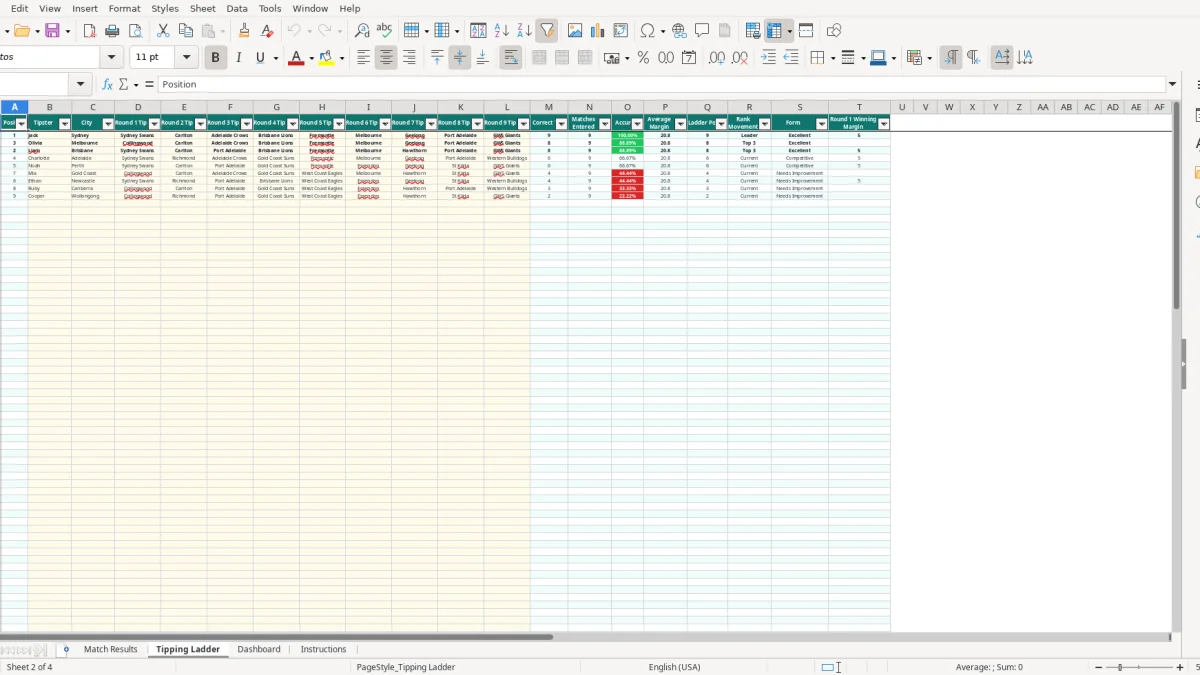Switch to the Dashboard sheet tab

[x=259, y=650]
